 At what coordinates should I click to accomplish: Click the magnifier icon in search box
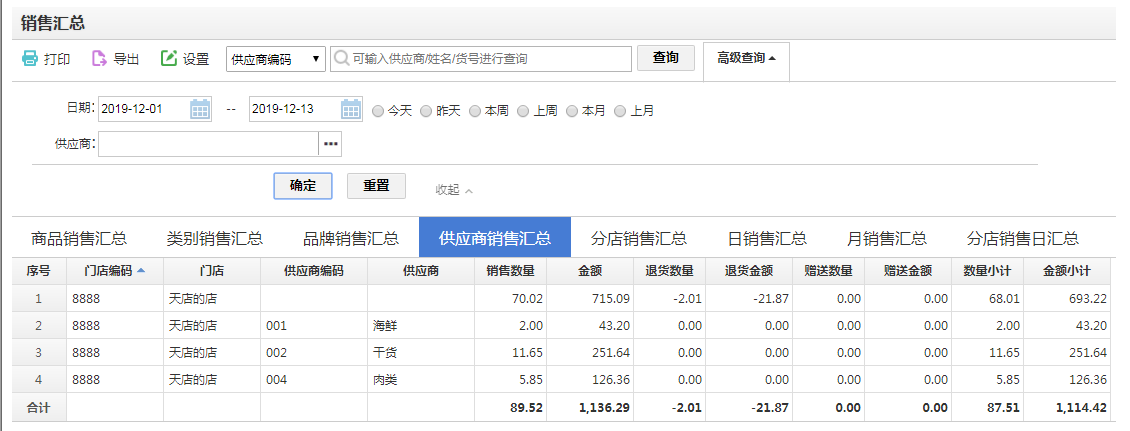(x=342, y=58)
